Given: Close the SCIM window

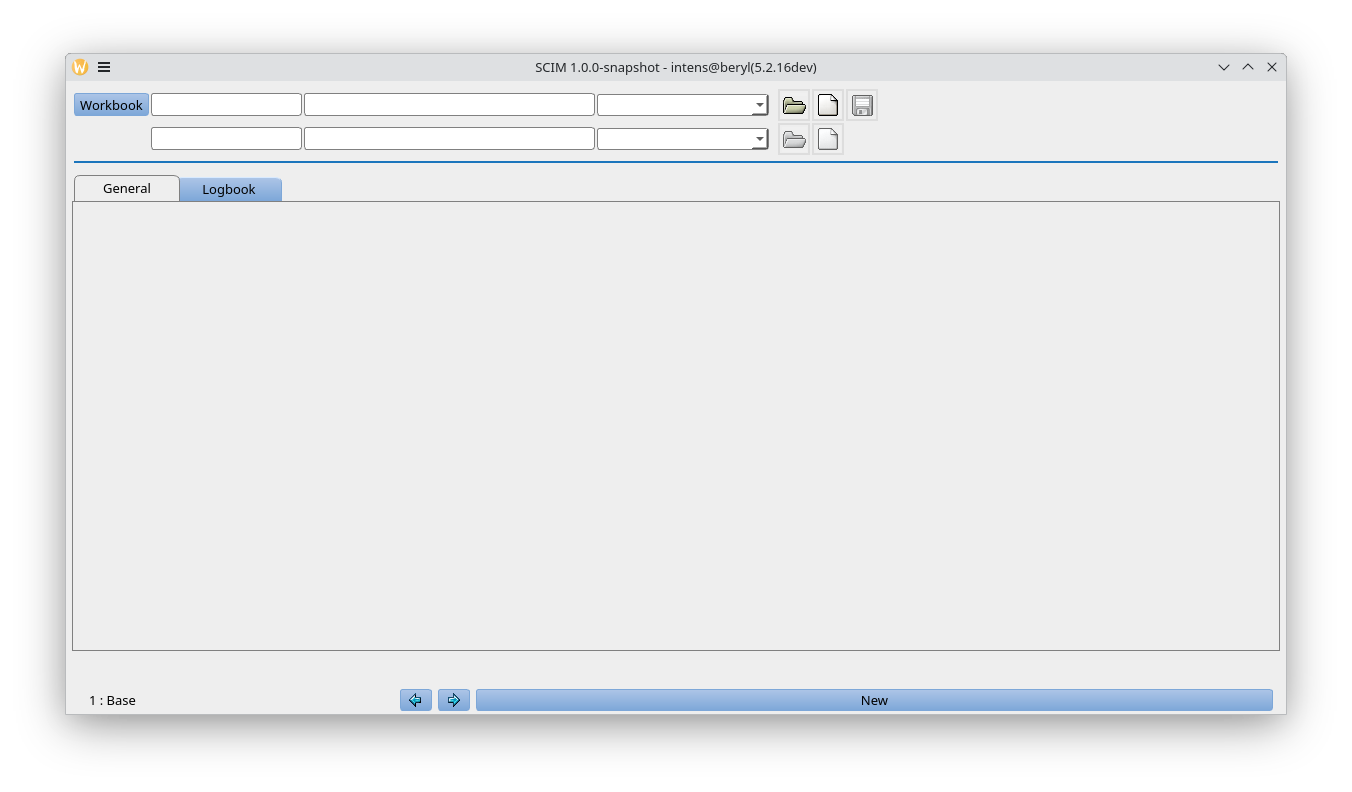Looking at the screenshot, I should (x=1272, y=67).
